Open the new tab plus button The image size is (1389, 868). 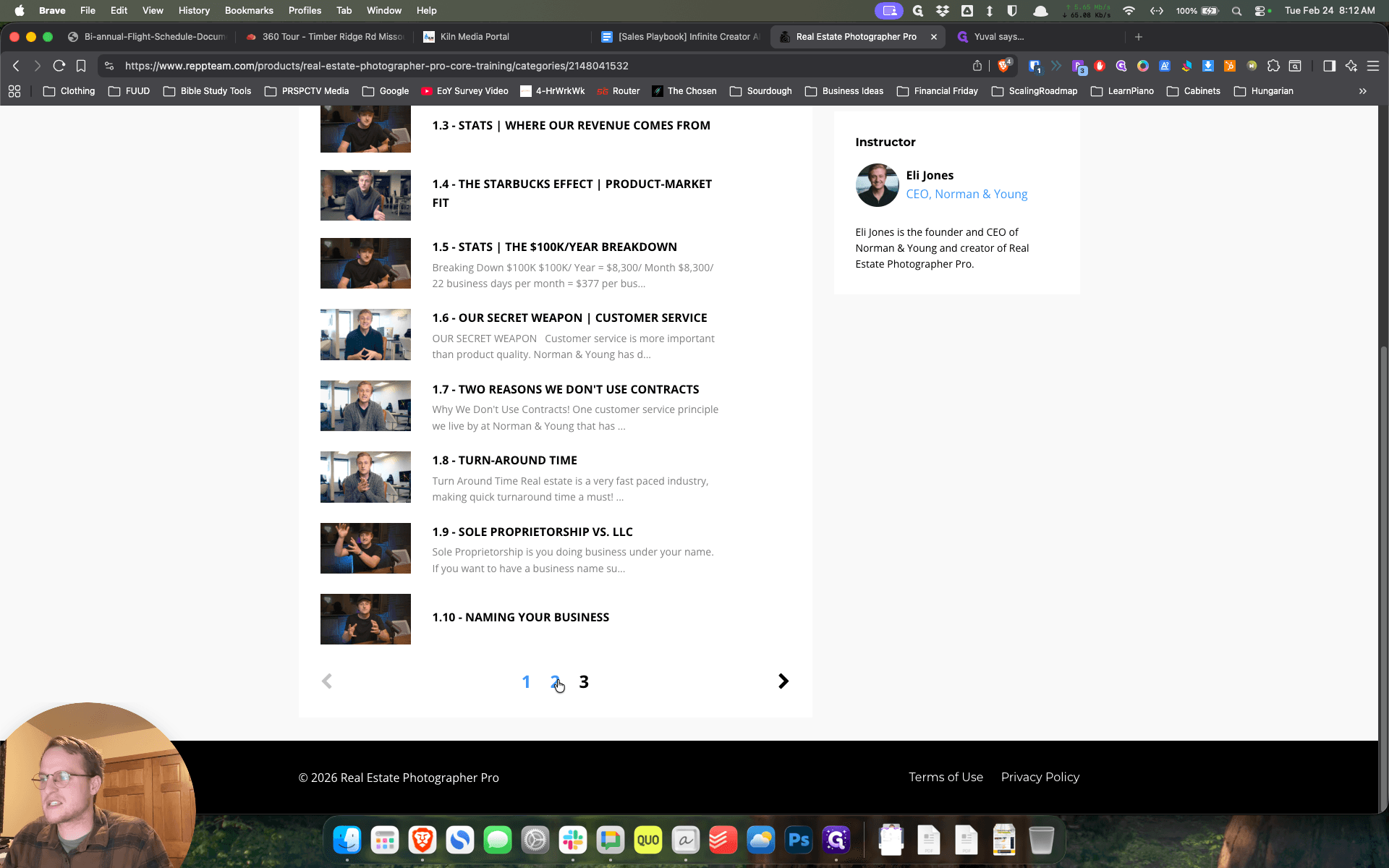coord(1139,37)
